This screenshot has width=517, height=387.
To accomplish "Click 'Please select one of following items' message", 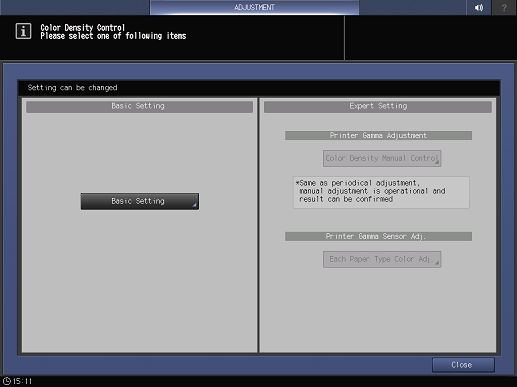I will tap(113, 36).
